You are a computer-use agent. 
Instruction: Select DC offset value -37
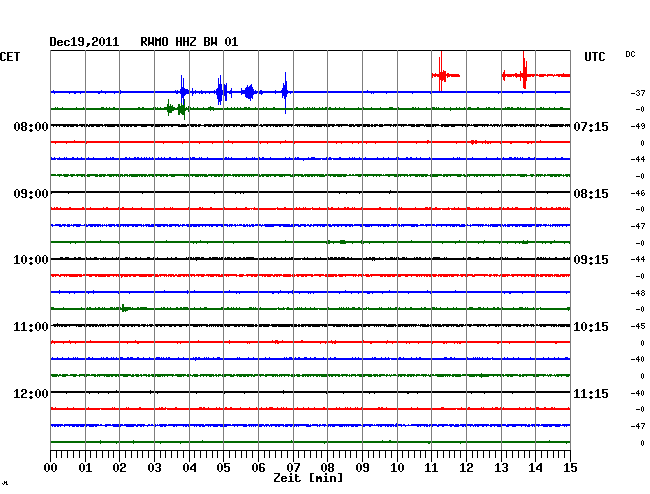click(638, 93)
